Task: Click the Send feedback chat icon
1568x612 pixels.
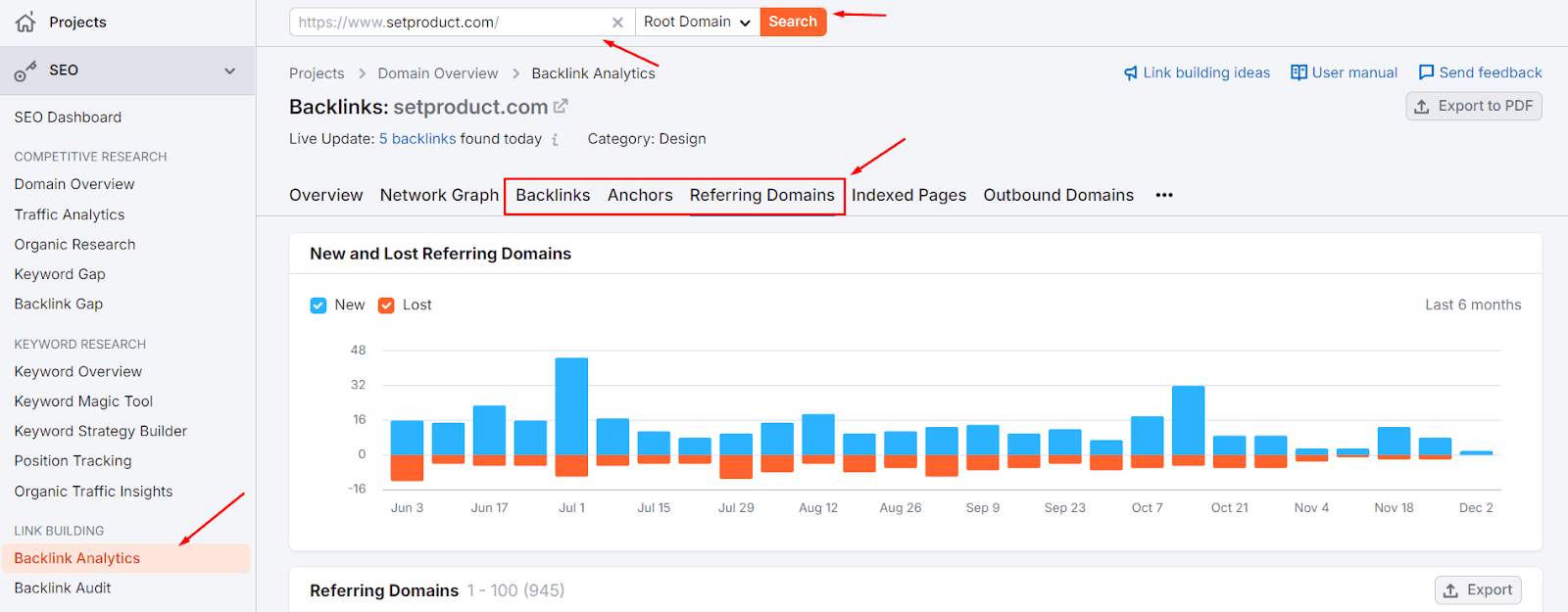Action: tap(1426, 72)
